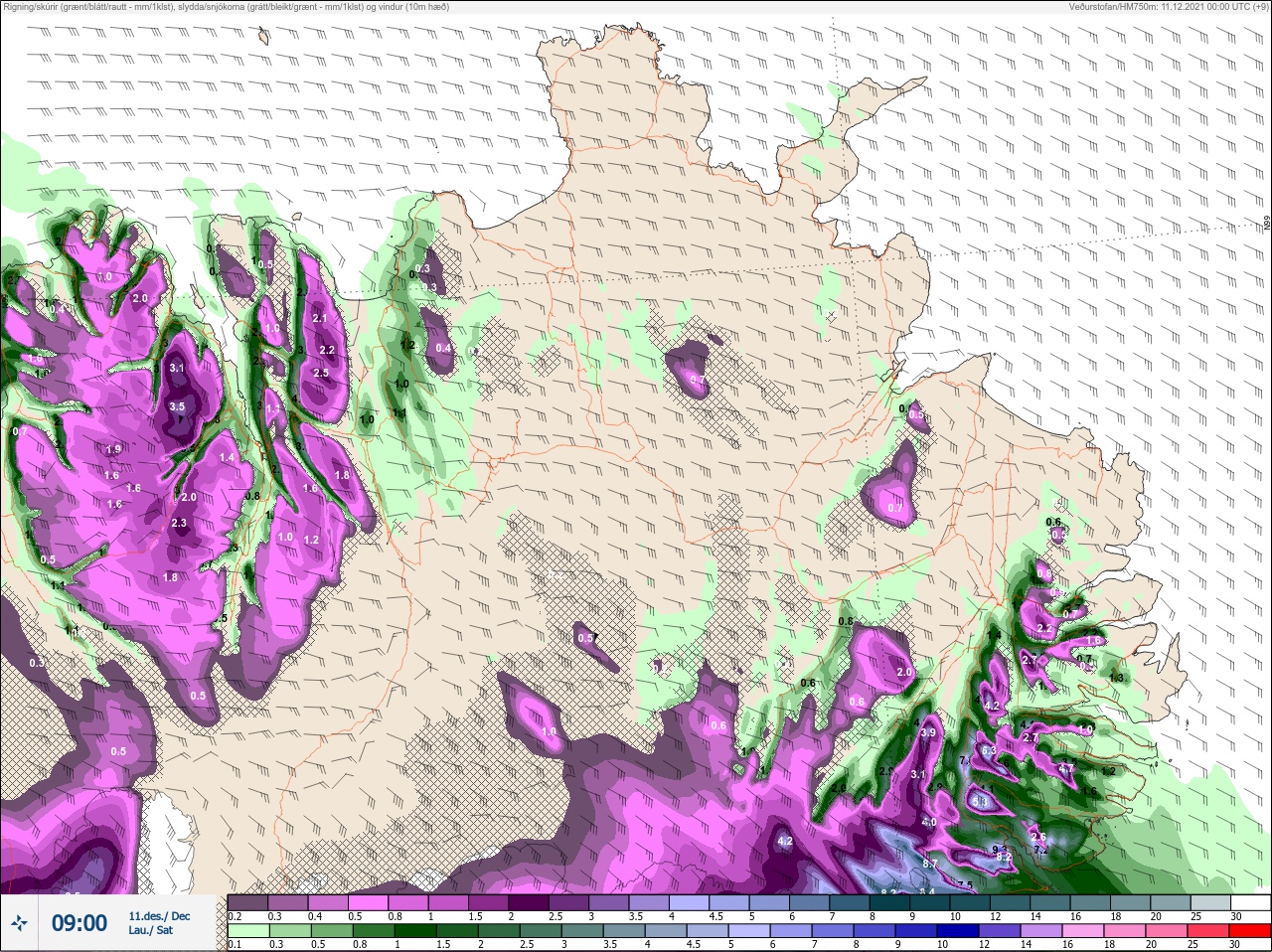Click the Veðurstofan compass-star logo icon
The image size is (1272, 952).
coord(20,924)
